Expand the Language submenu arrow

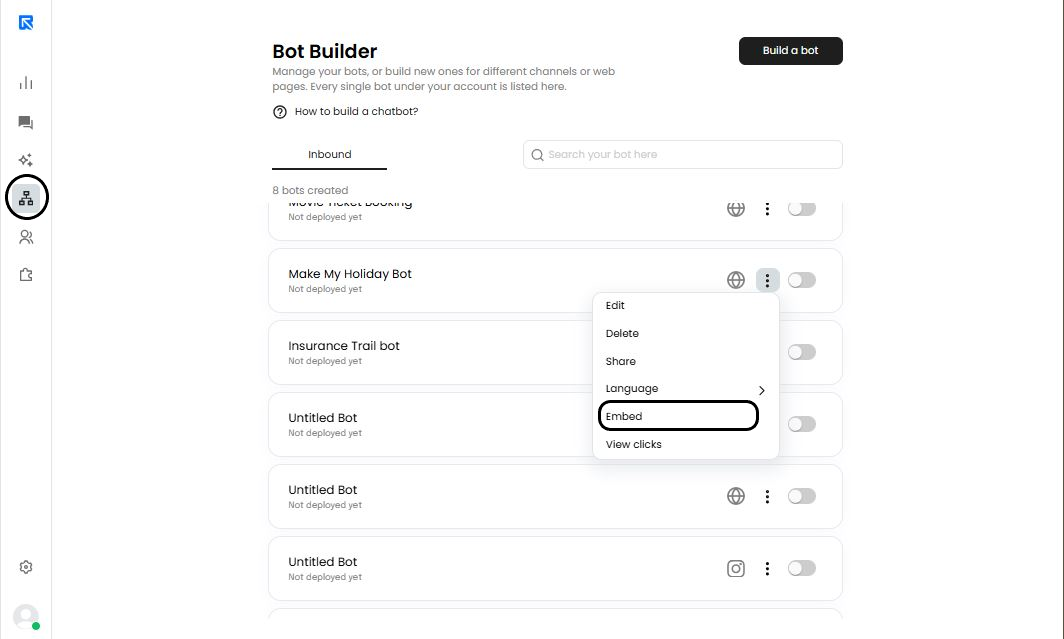coord(762,390)
